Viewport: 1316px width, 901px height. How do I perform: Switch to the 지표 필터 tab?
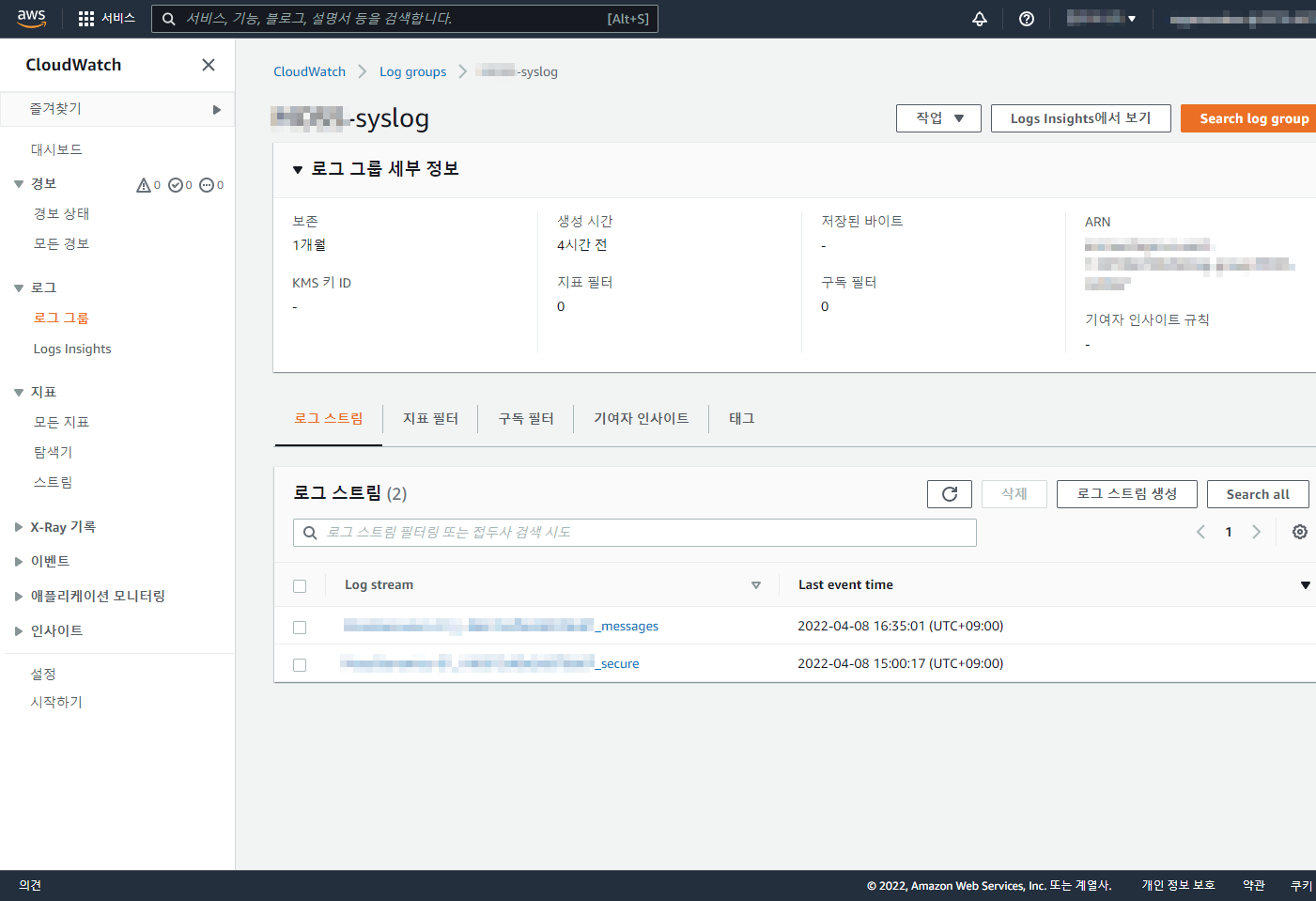pyautogui.click(x=430, y=418)
